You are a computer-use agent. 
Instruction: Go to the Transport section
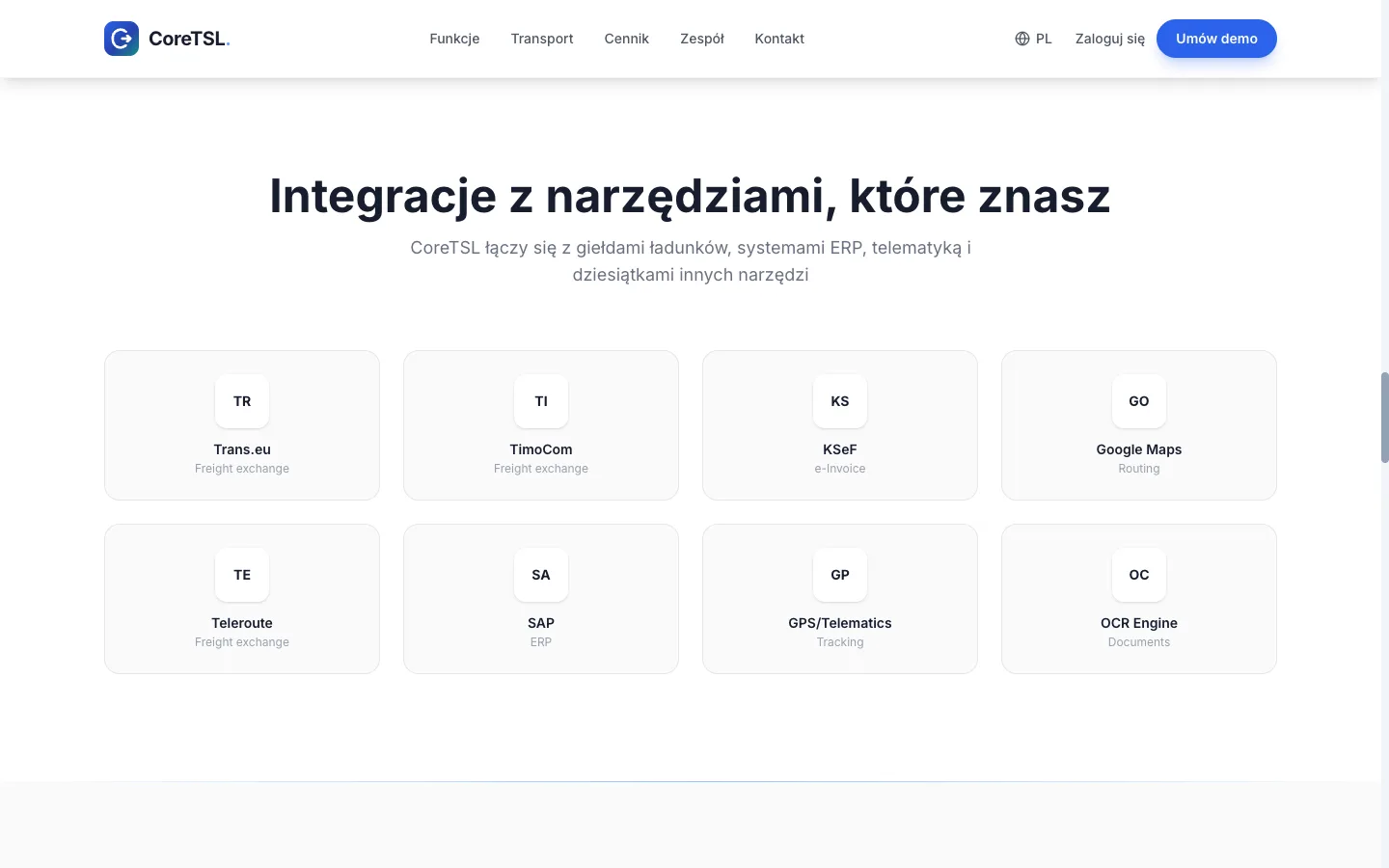coord(542,39)
